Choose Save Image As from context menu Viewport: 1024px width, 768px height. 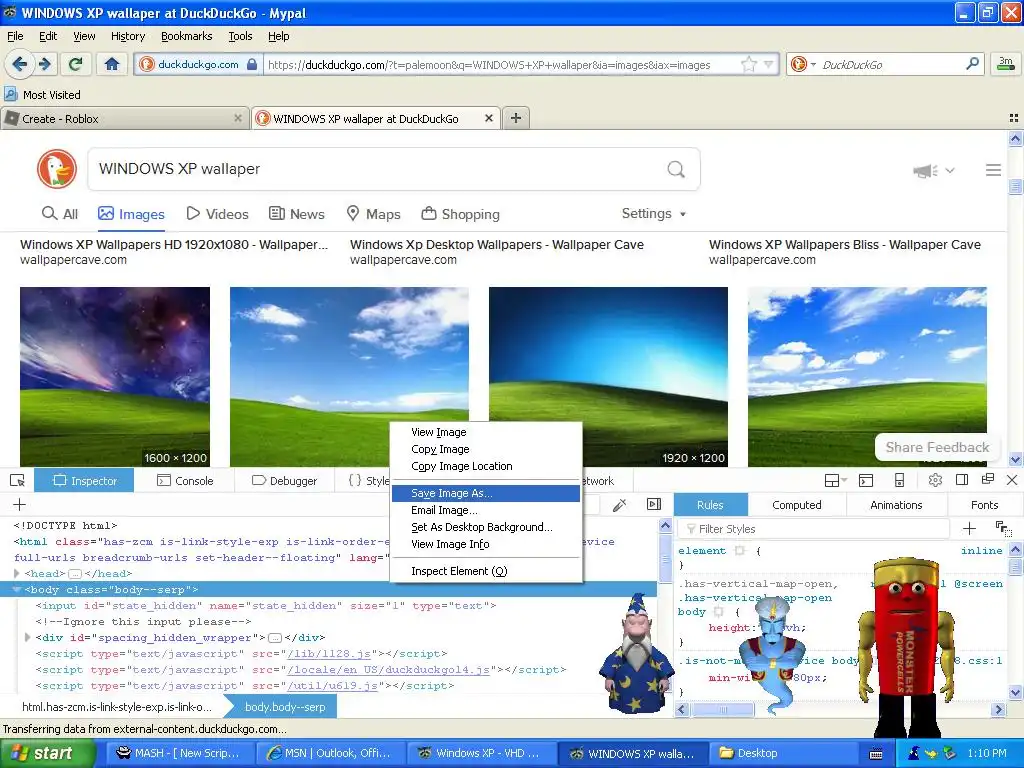(486, 493)
